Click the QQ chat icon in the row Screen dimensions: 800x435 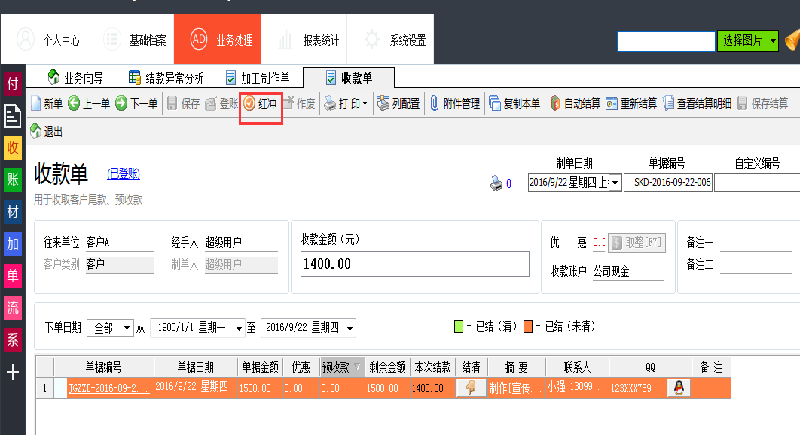coord(679,388)
